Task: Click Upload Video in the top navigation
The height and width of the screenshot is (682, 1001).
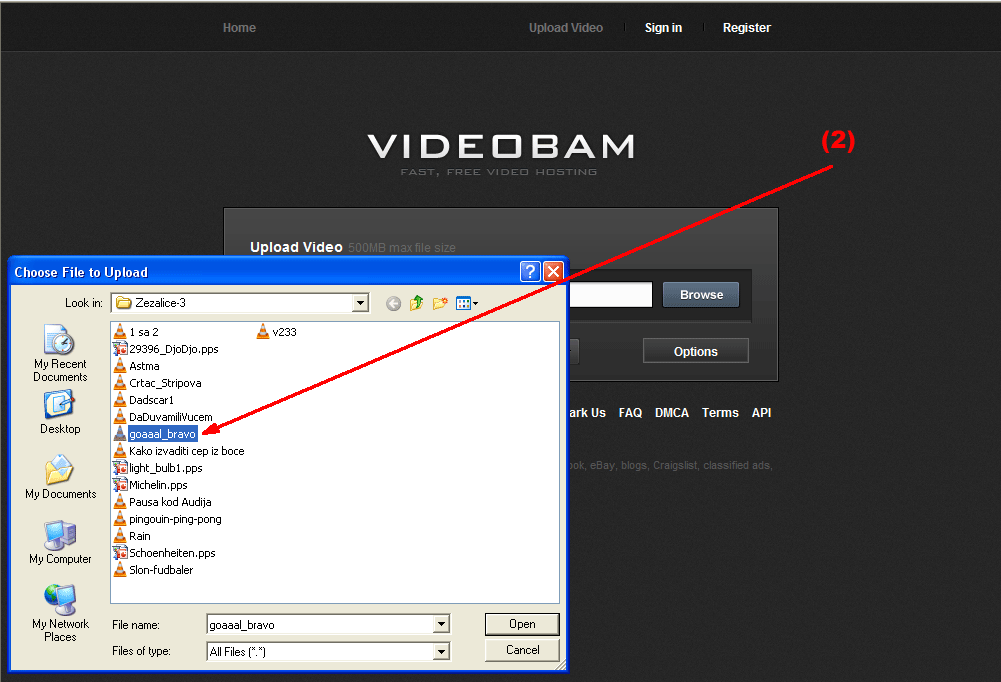Action: [566, 27]
